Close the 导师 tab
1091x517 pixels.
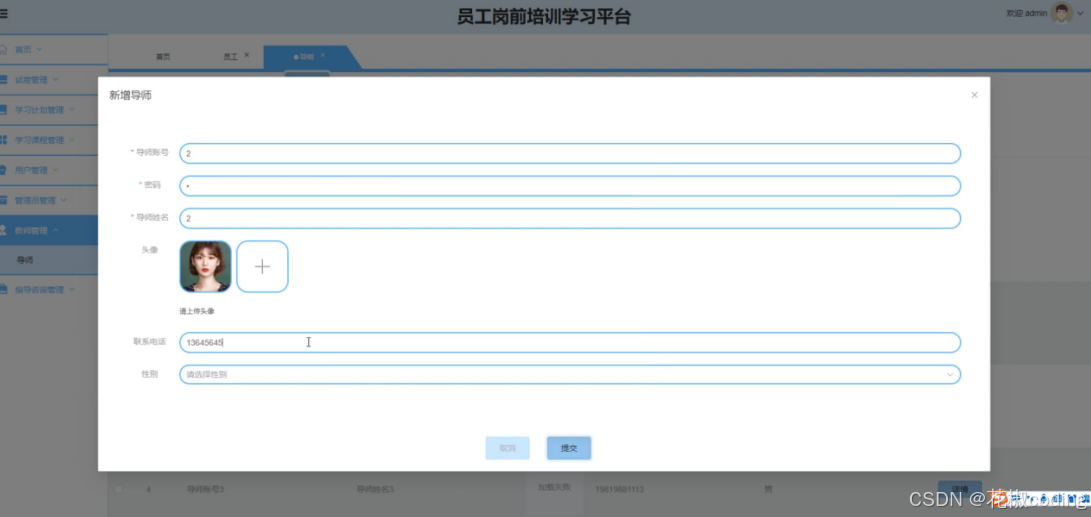pyautogui.click(x=322, y=55)
